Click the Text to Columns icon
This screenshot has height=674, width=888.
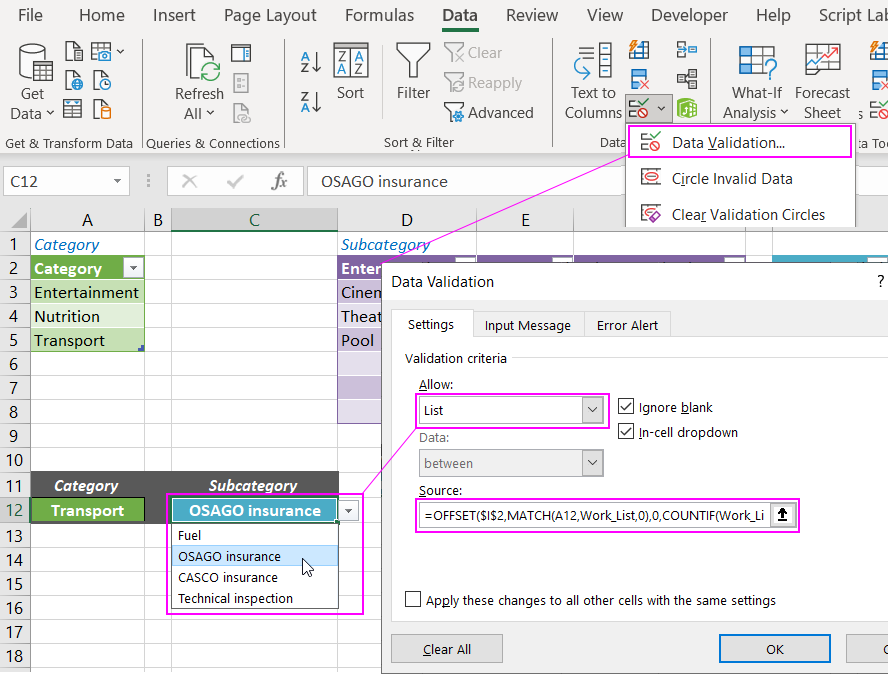click(x=593, y=65)
